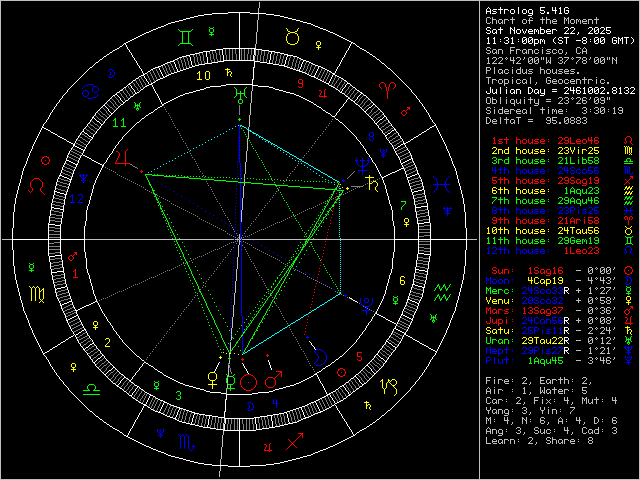
Task: Click the blue house number 8 in the wheel
Action: point(371,136)
